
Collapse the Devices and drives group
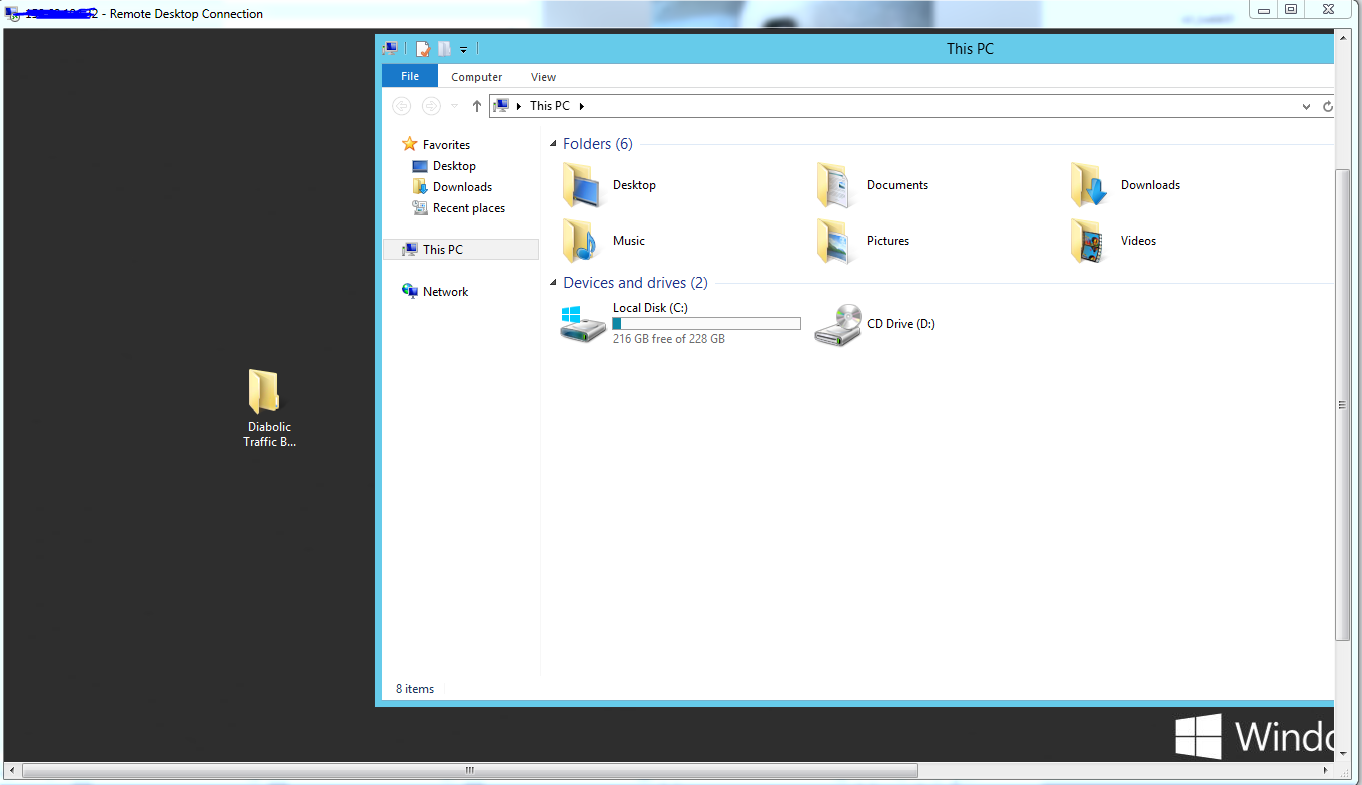click(554, 284)
